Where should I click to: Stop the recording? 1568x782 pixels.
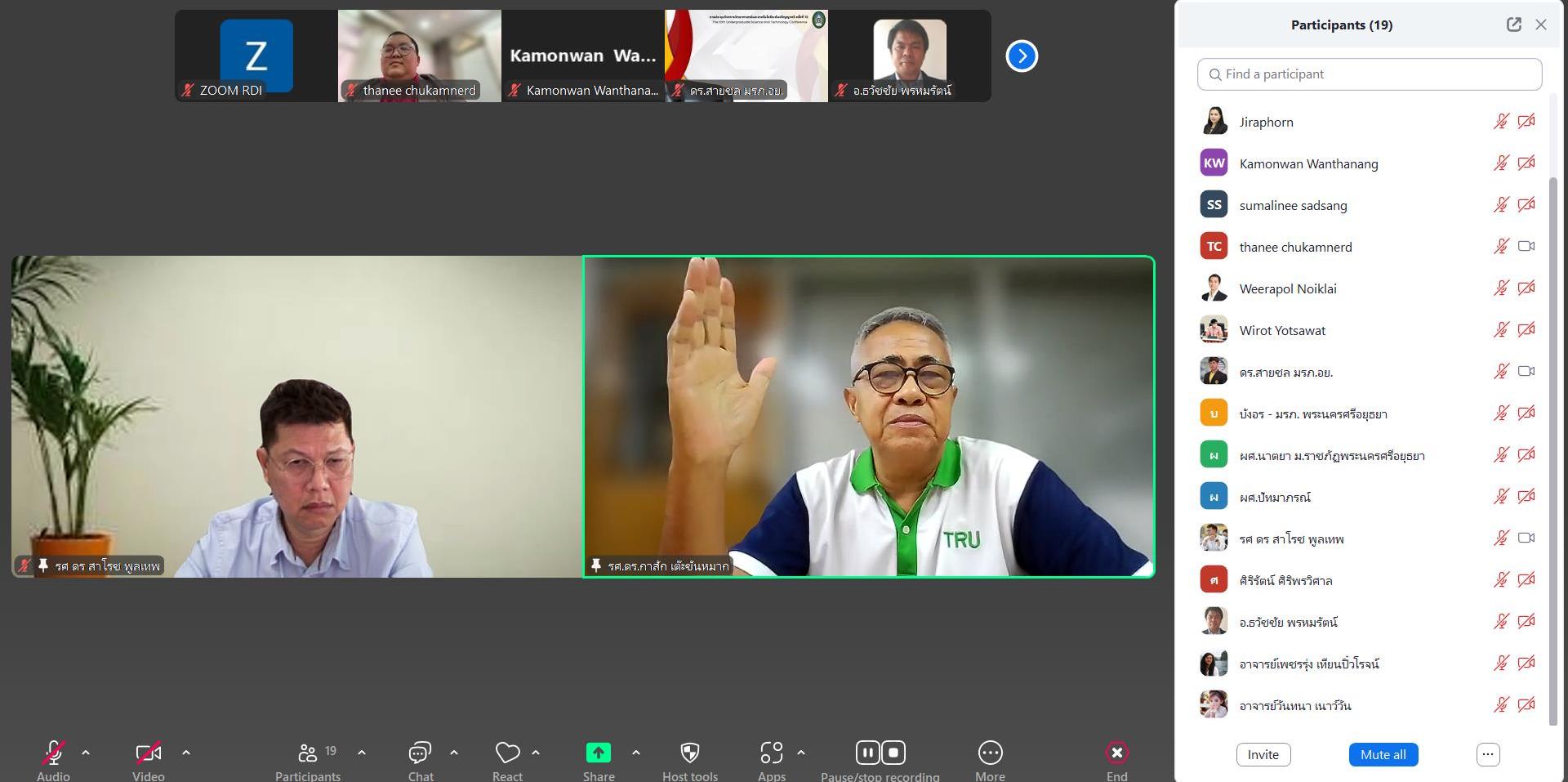tap(893, 752)
